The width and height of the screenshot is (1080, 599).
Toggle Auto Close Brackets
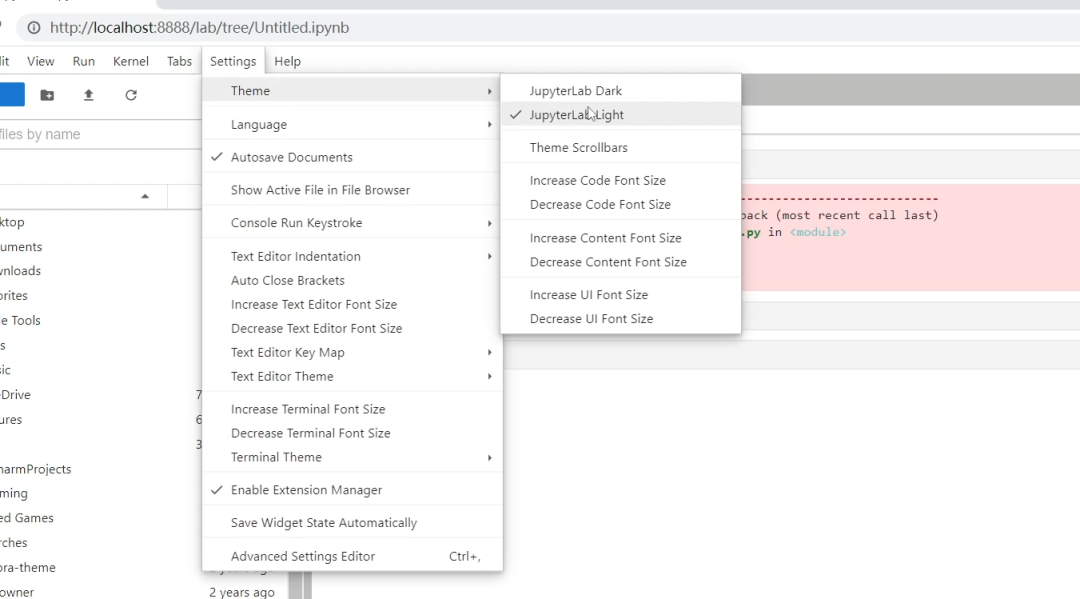point(352,280)
